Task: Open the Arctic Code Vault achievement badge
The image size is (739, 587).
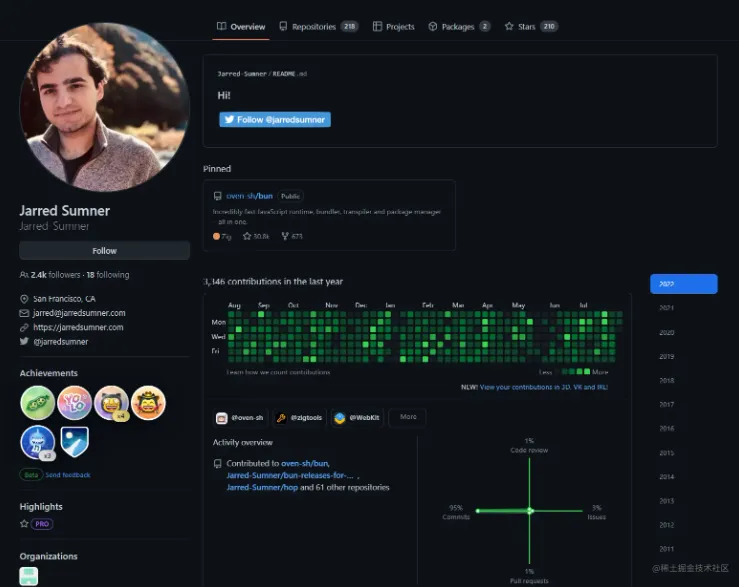Action: click(74, 442)
